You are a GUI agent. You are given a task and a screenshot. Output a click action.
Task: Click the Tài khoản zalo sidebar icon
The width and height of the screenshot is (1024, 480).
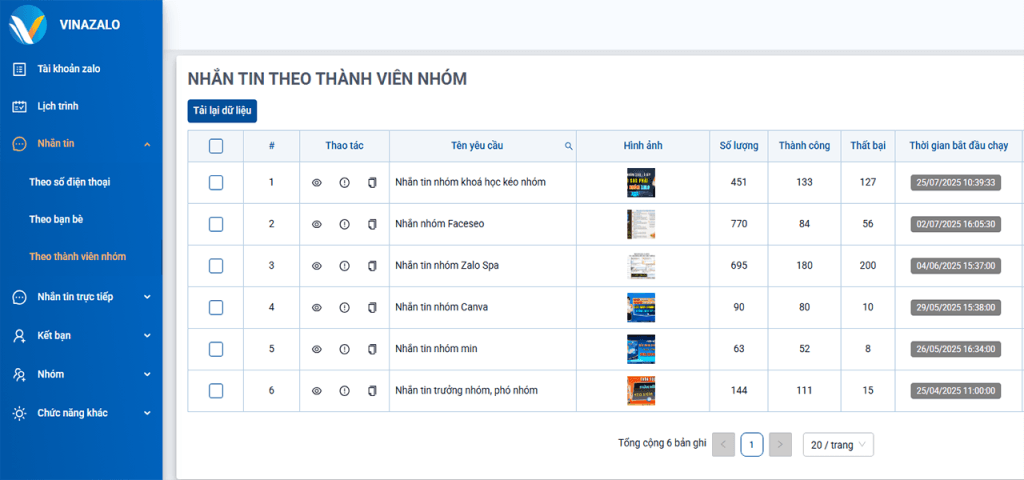[x=19, y=69]
